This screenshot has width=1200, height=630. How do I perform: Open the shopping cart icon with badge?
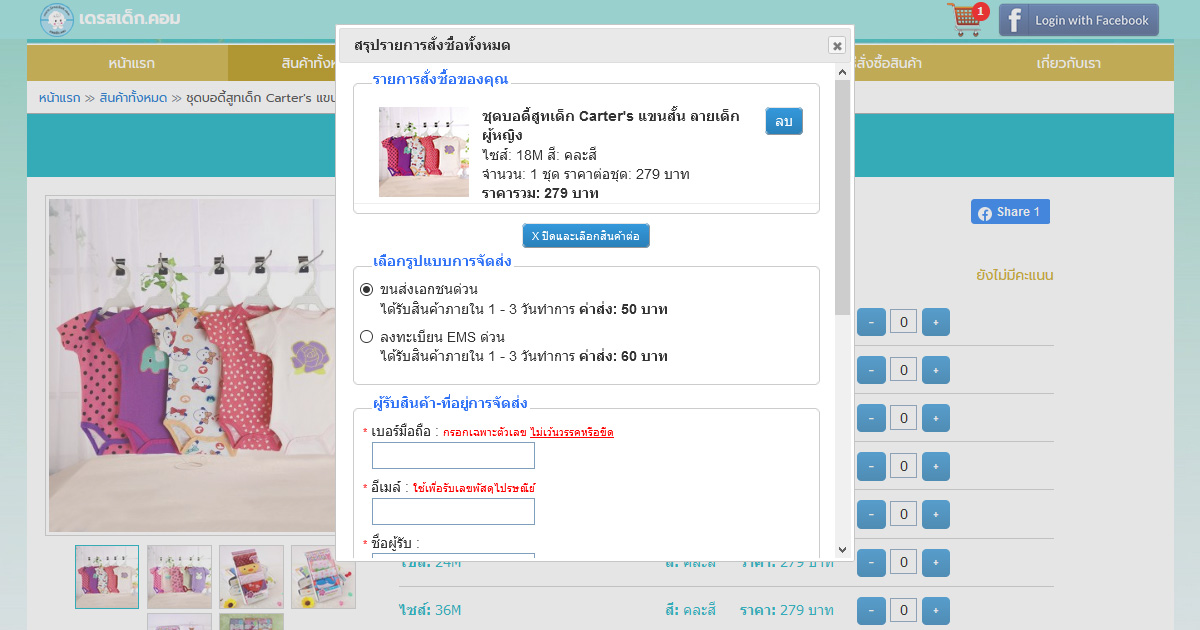point(966,19)
